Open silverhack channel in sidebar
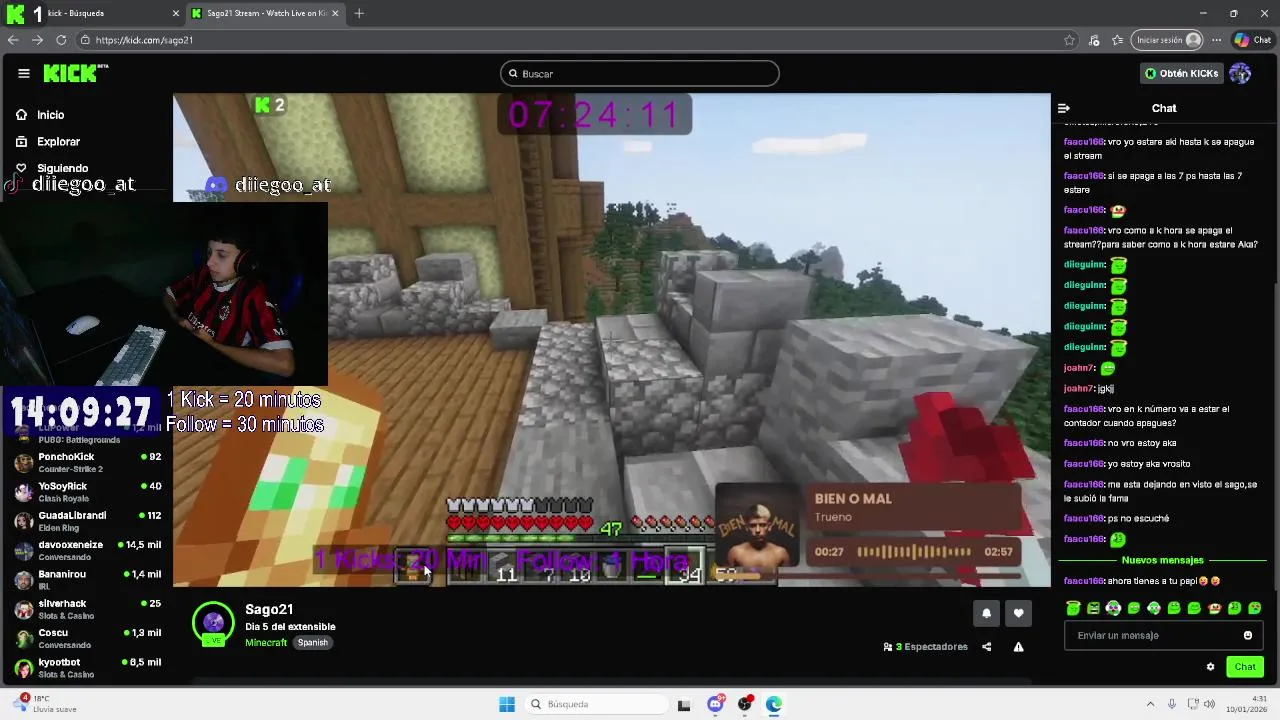Image resolution: width=1280 pixels, height=720 pixels. [x=87, y=608]
